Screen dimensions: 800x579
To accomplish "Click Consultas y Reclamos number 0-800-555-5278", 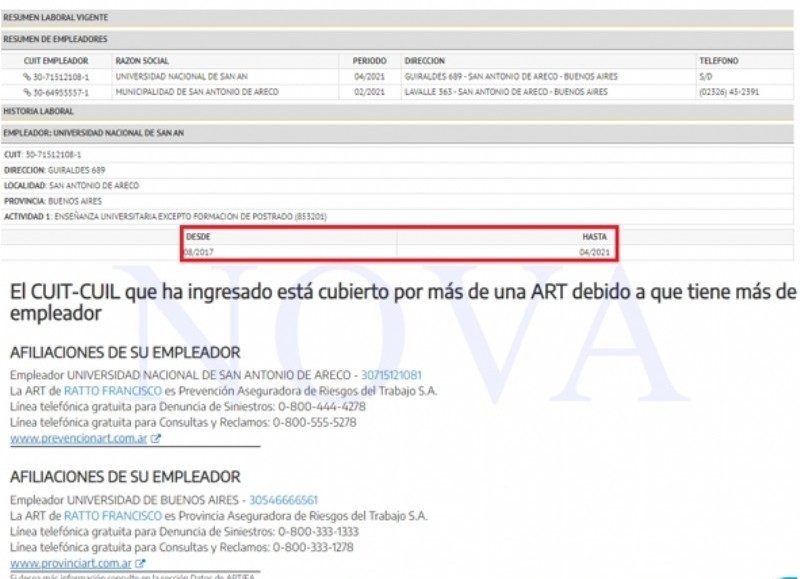I will pos(315,422).
